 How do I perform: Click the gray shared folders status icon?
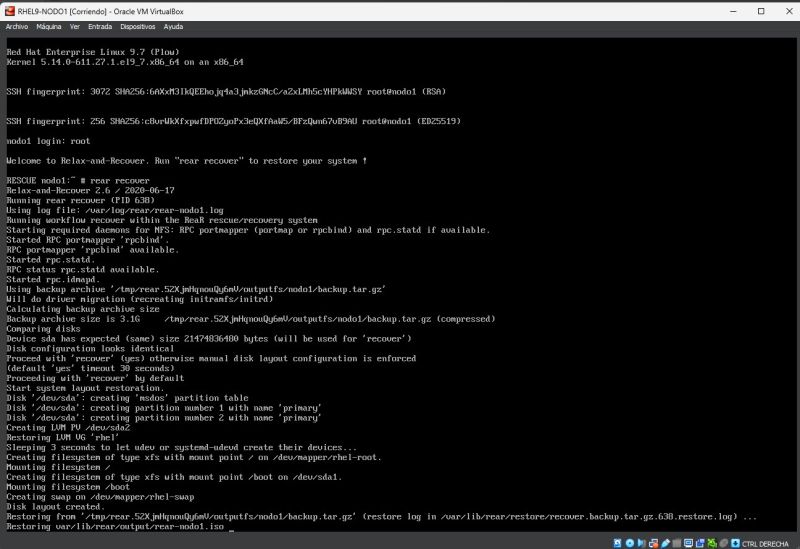677,543
